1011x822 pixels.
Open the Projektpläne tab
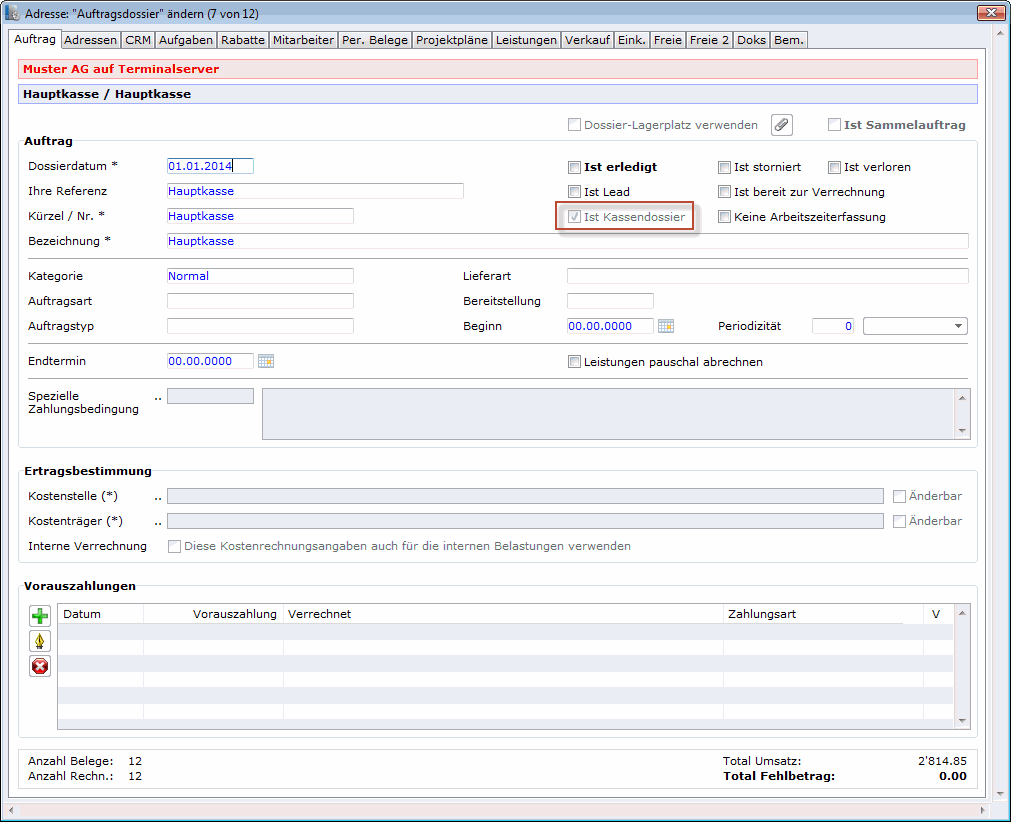(x=452, y=40)
